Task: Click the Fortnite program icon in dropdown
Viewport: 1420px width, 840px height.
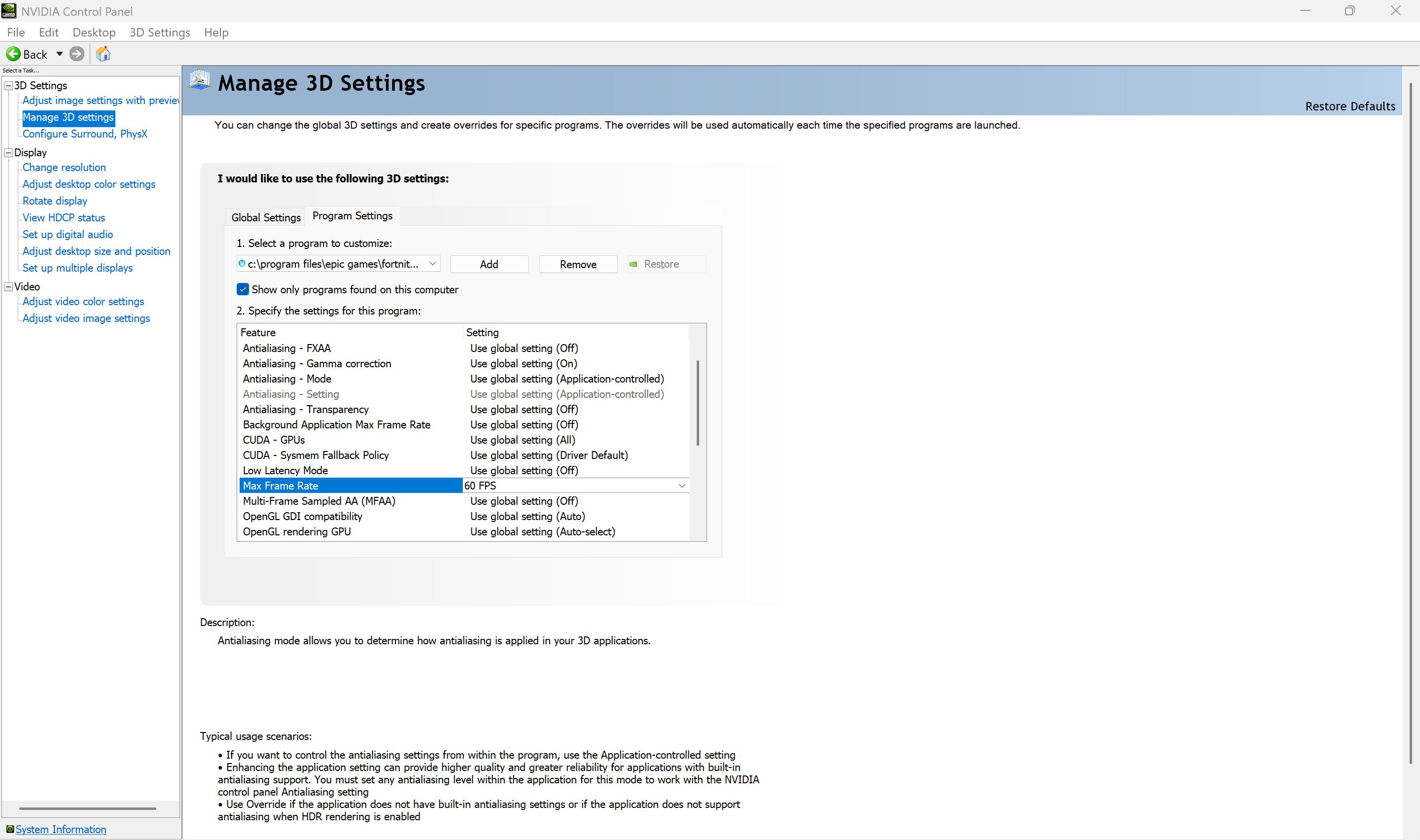Action: (242, 264)
